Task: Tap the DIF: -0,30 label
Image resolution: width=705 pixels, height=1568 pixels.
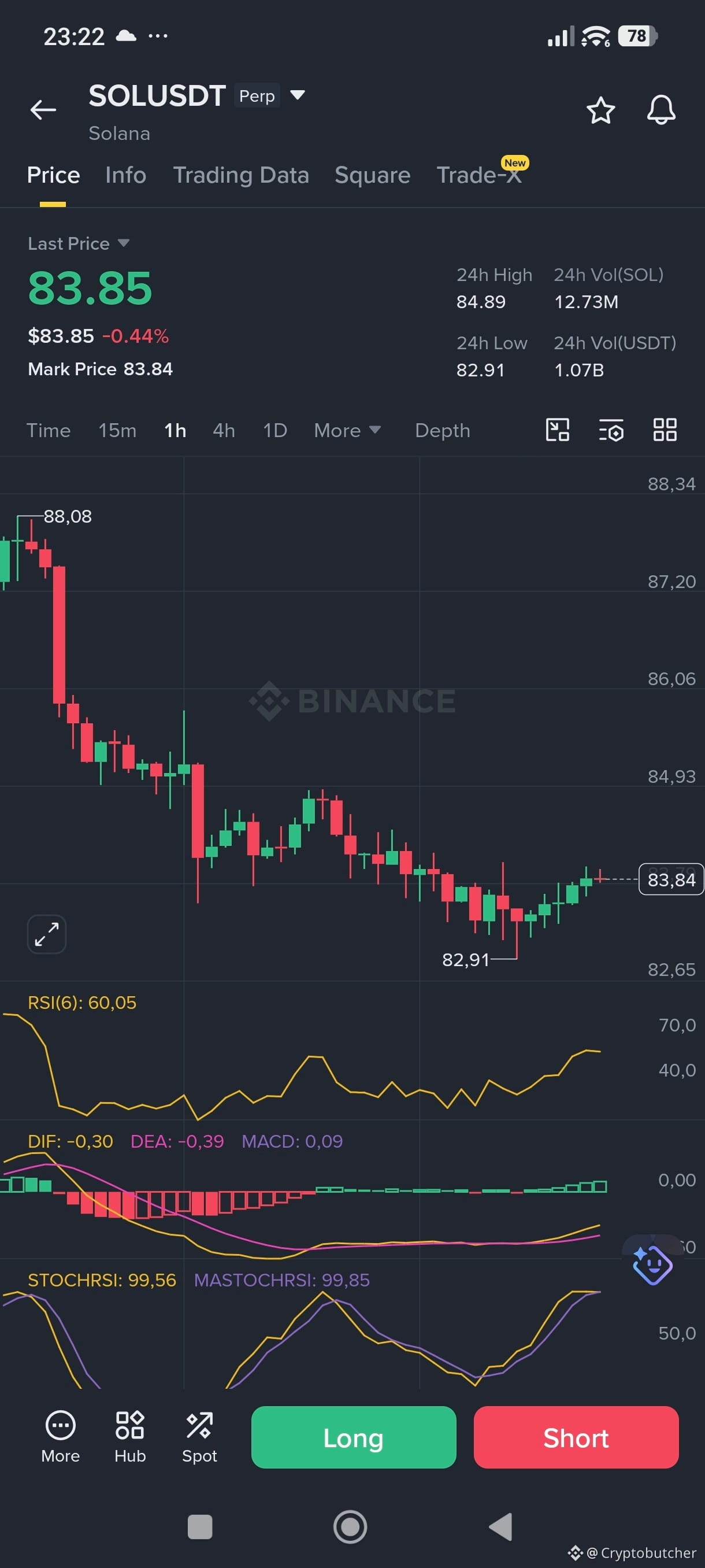Action: tap(70, 1141)
